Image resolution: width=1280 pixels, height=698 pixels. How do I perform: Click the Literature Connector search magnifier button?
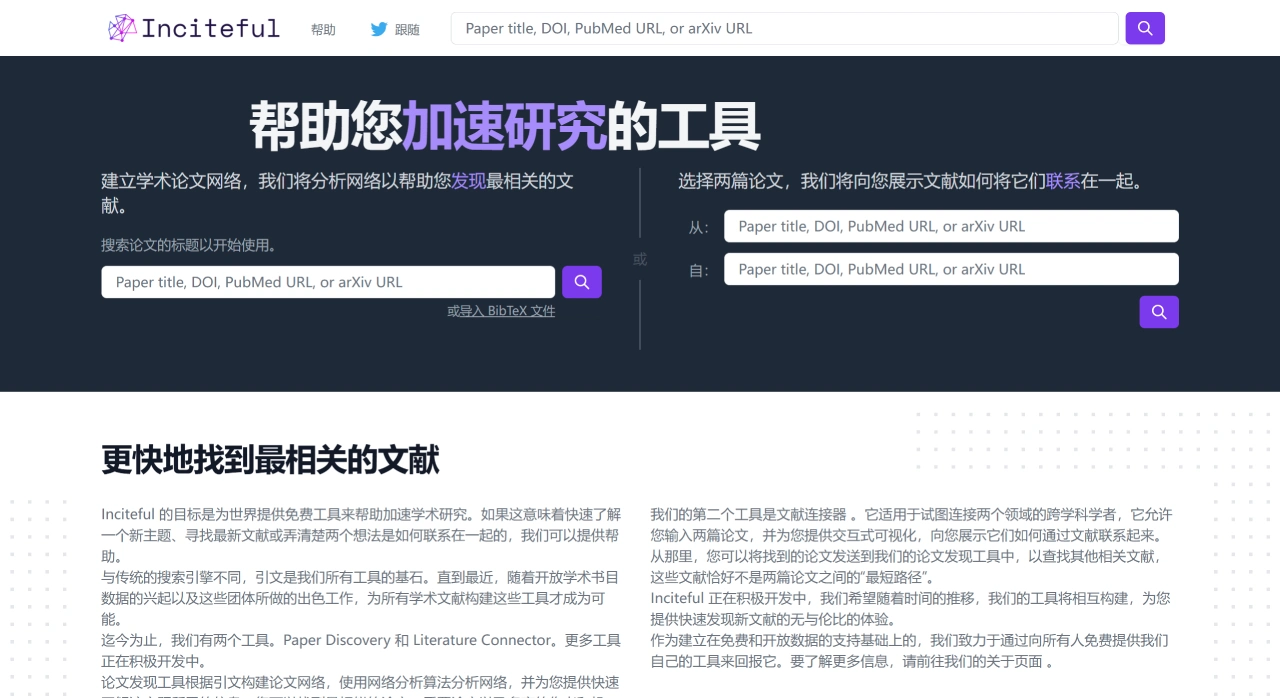pos(1158,312)
